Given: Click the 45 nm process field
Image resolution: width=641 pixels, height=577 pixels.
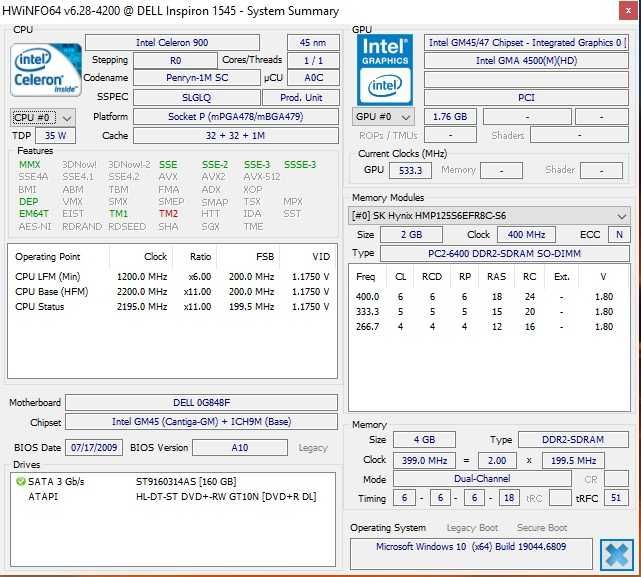Looking at the screenshot, I should [x=313, y=43].
